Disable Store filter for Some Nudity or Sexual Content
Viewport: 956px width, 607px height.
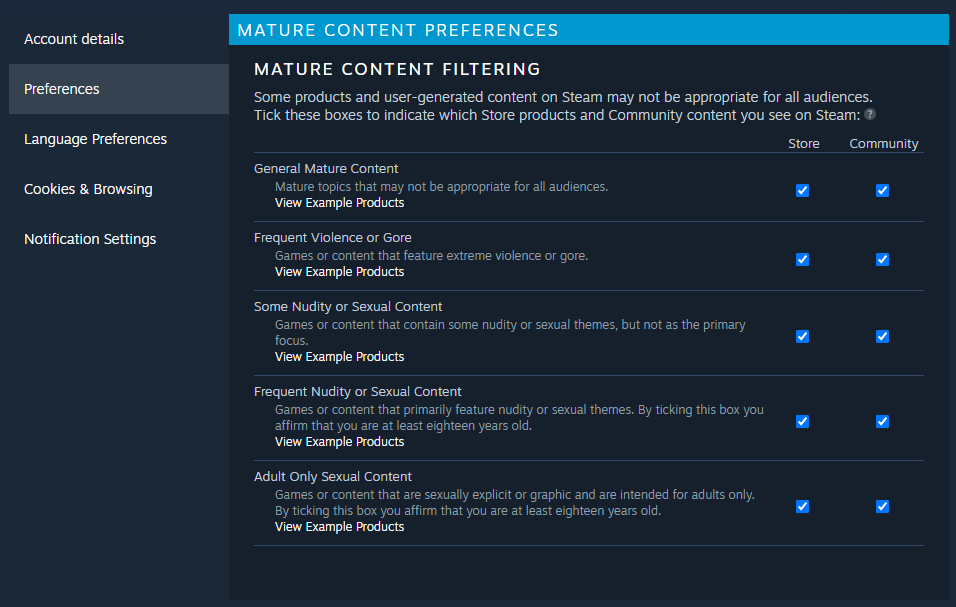click(802, 336)
